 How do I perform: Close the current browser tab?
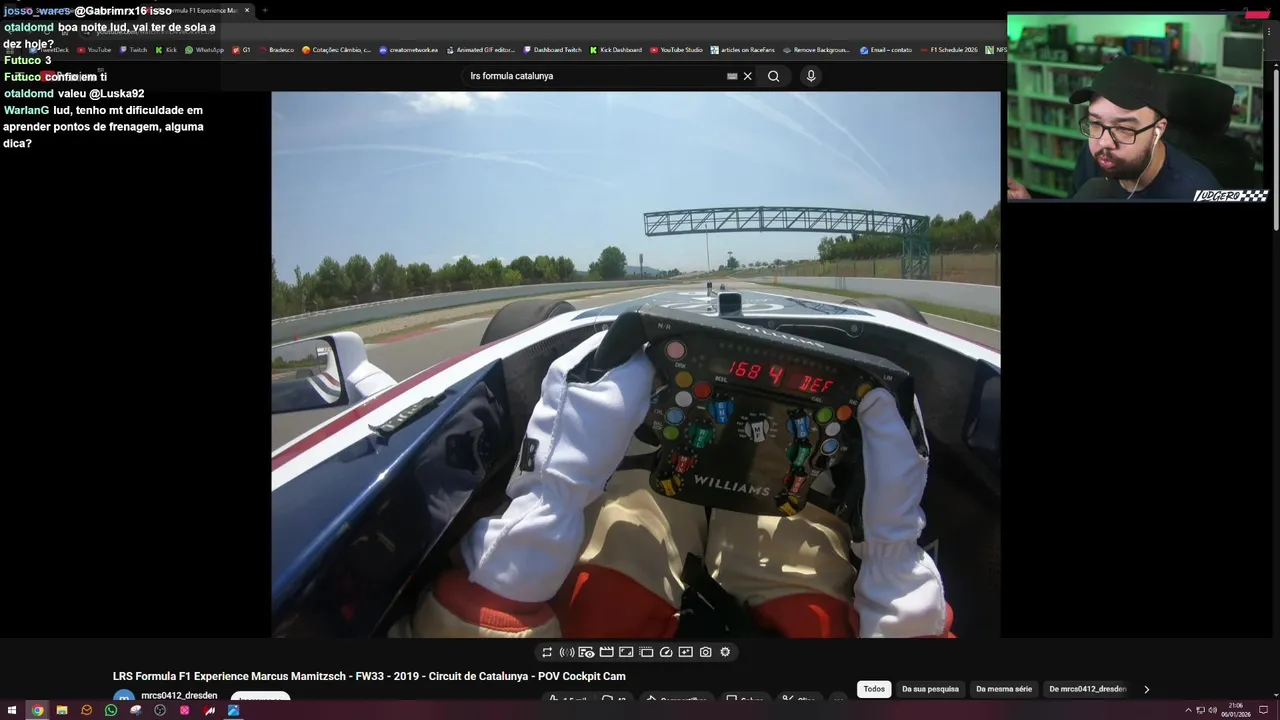click(x=247, y=10)
